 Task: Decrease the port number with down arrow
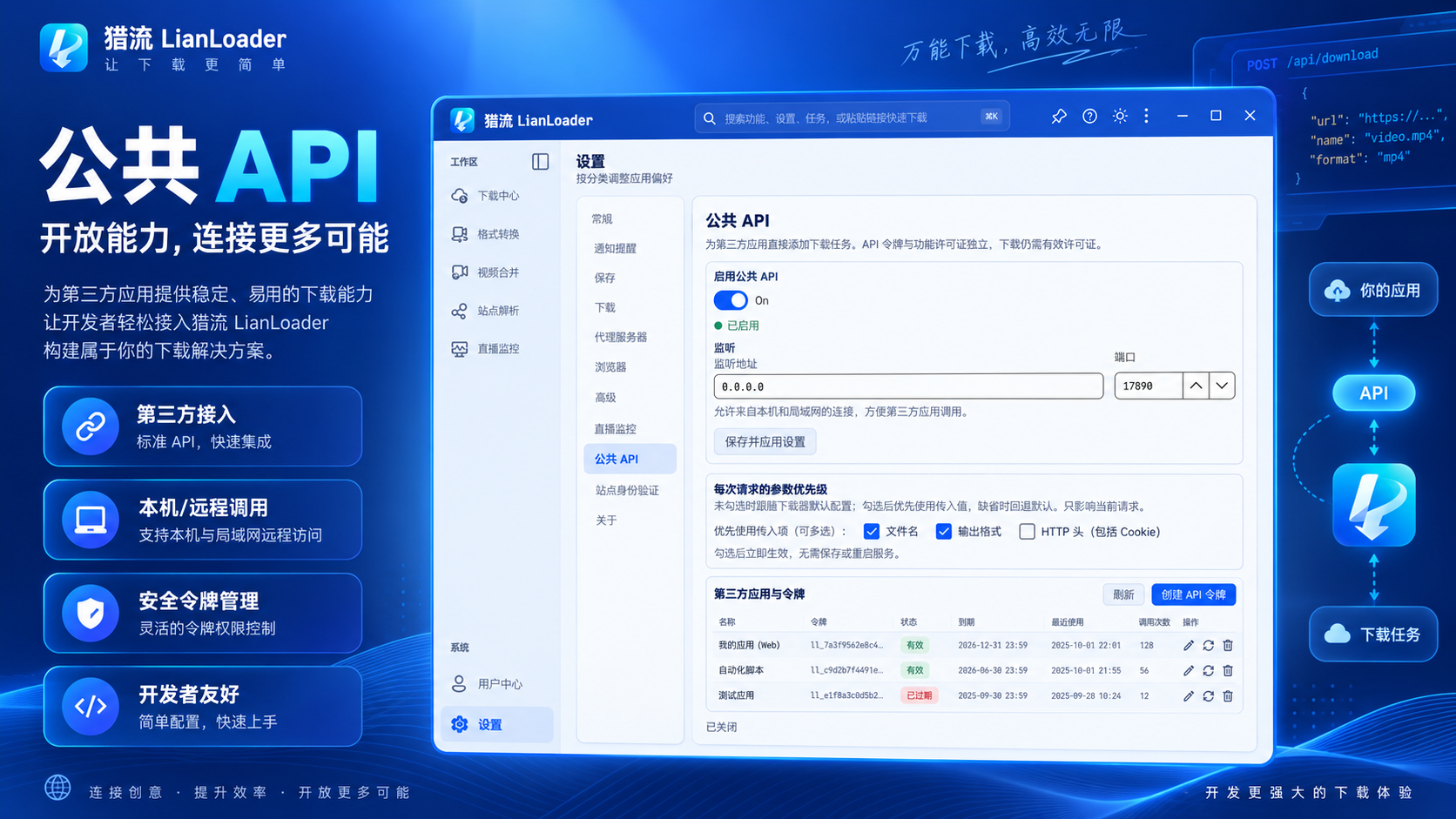[x=1223, y=386]
